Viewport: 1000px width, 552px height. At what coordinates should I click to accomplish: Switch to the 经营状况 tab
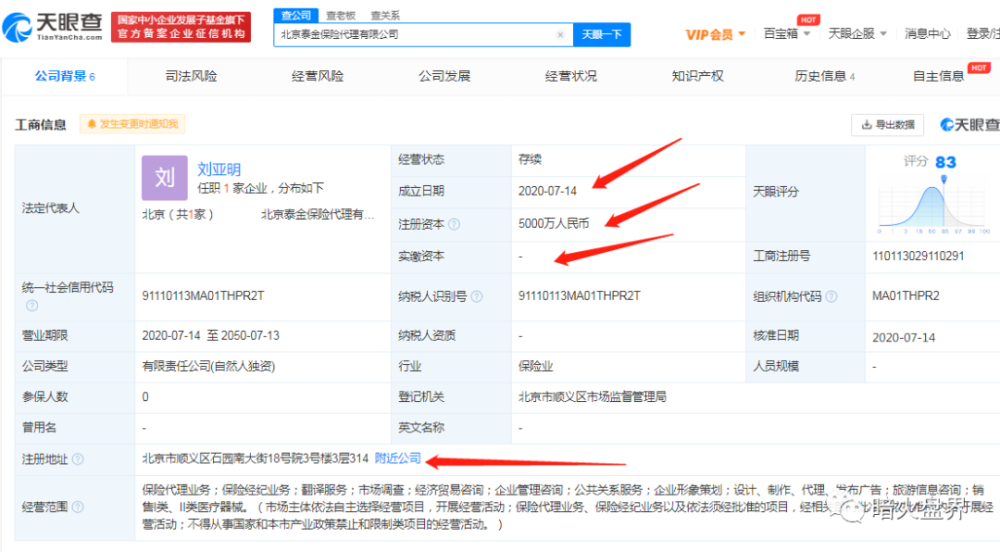point(571,76)
